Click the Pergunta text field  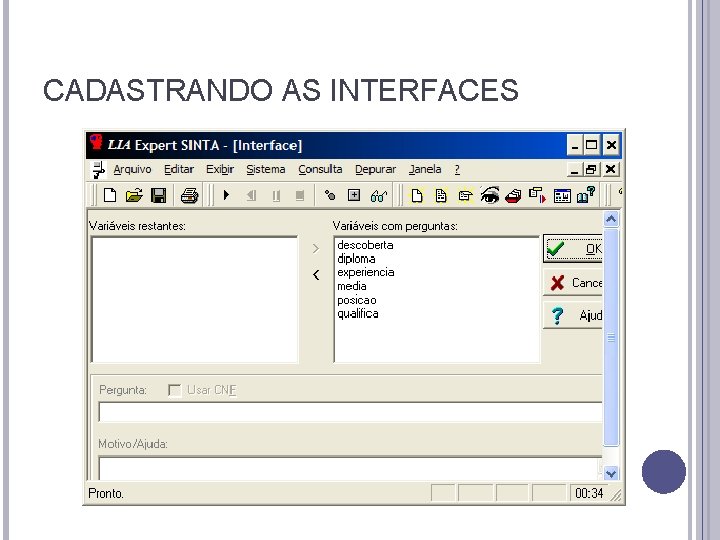[350, 412]
